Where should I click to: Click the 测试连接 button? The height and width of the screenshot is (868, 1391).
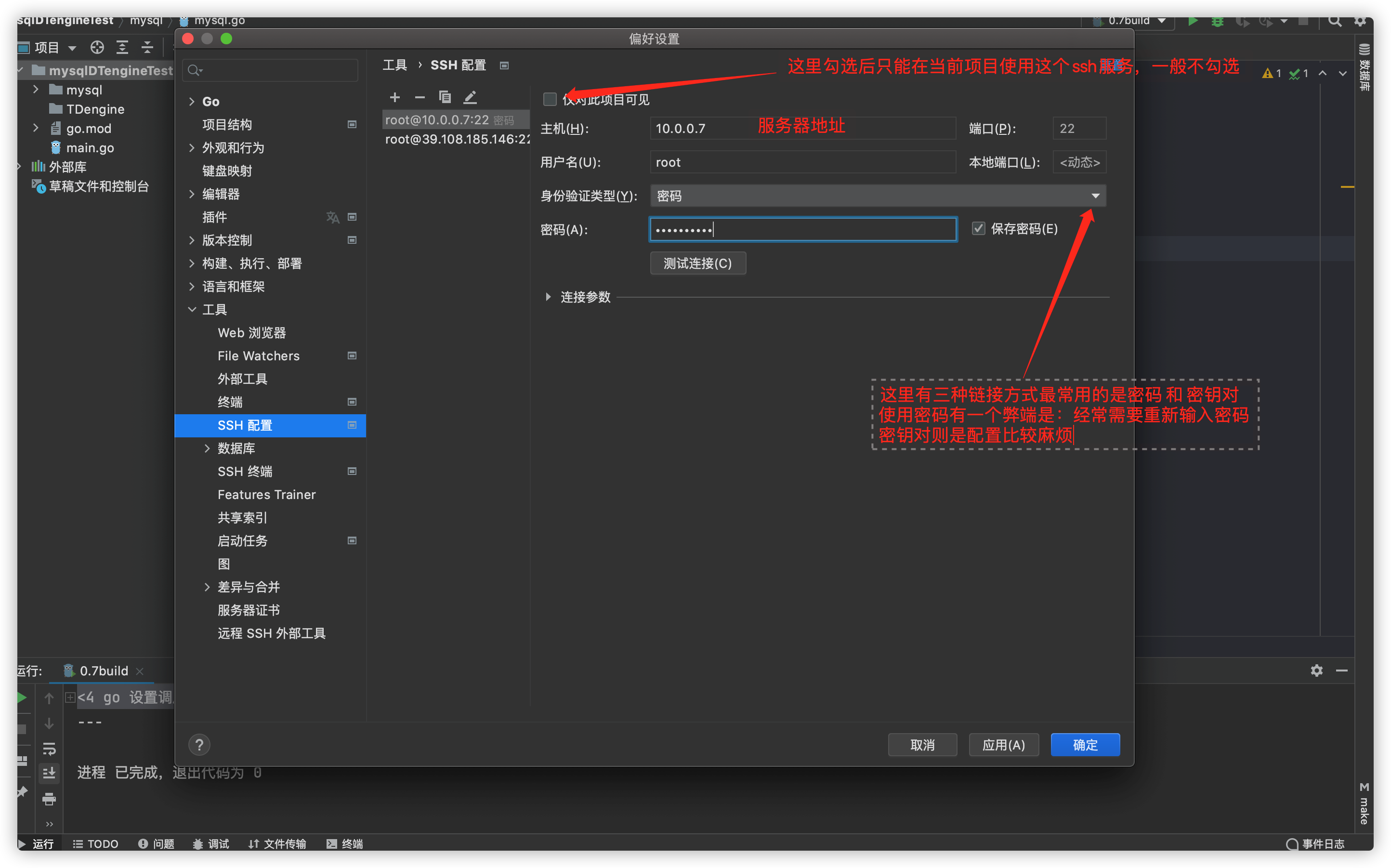click(697, 263)
